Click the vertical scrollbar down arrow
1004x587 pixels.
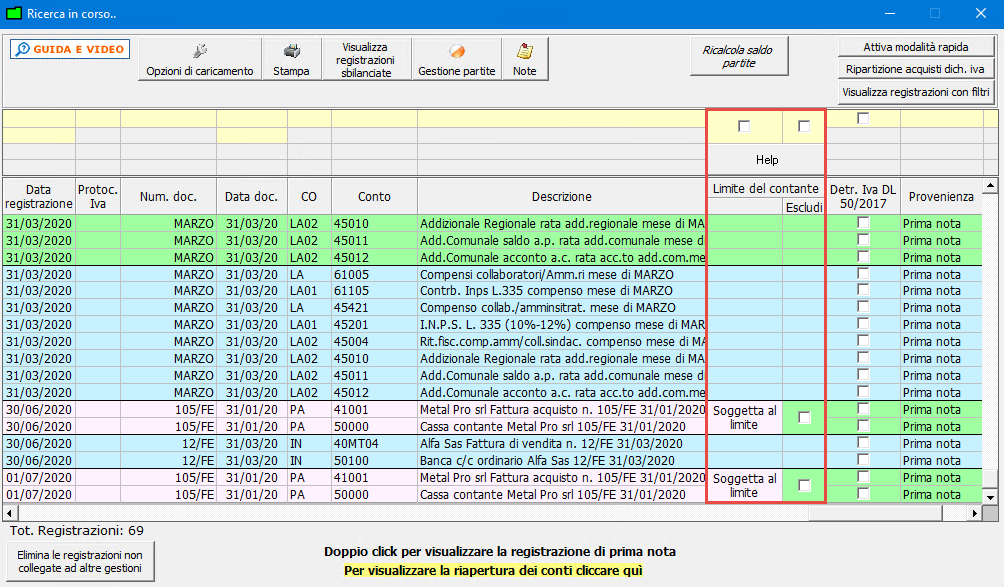click(990, 497)
